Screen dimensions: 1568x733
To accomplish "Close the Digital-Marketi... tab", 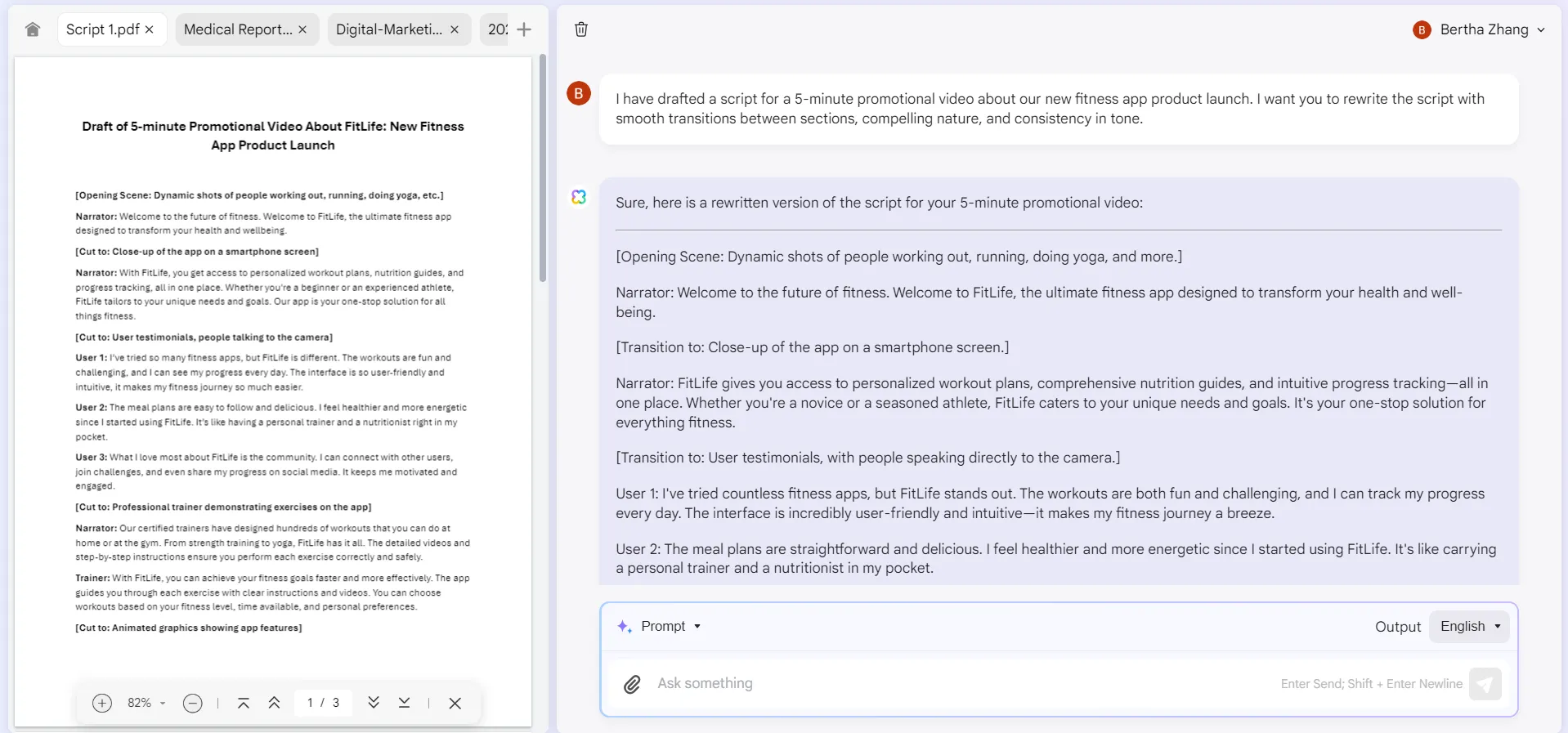I will 455,29.
